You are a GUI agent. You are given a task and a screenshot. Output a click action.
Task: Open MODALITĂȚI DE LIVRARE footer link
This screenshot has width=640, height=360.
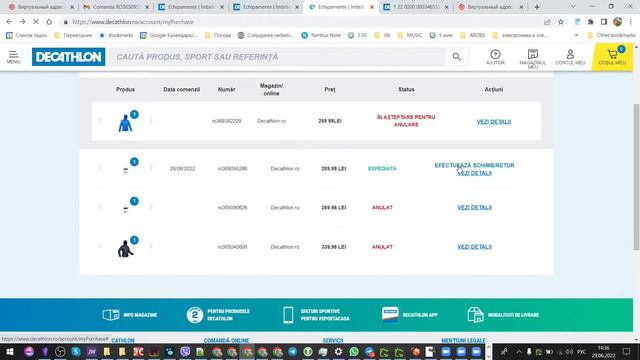503,315
